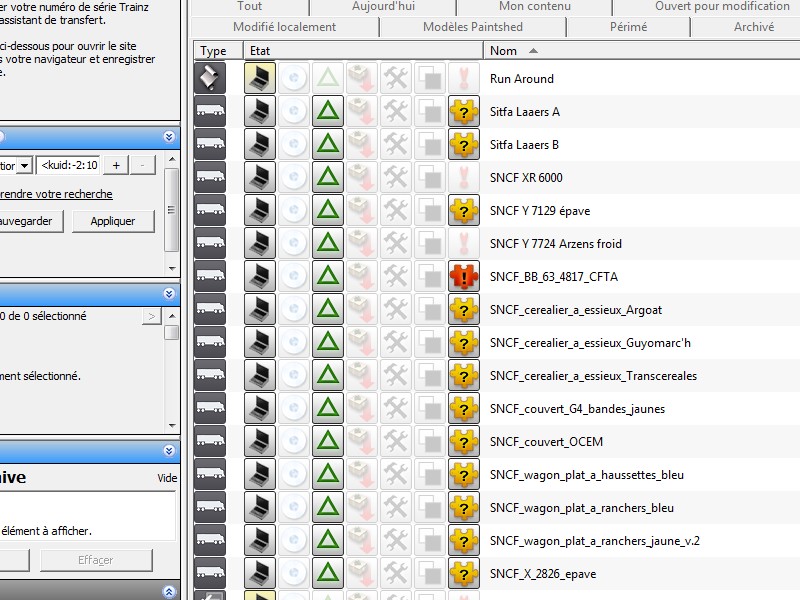The image size is (800, 600).
Task: Click the green triangle icon for Sitfa Laaers B
Action: point(328,144)
